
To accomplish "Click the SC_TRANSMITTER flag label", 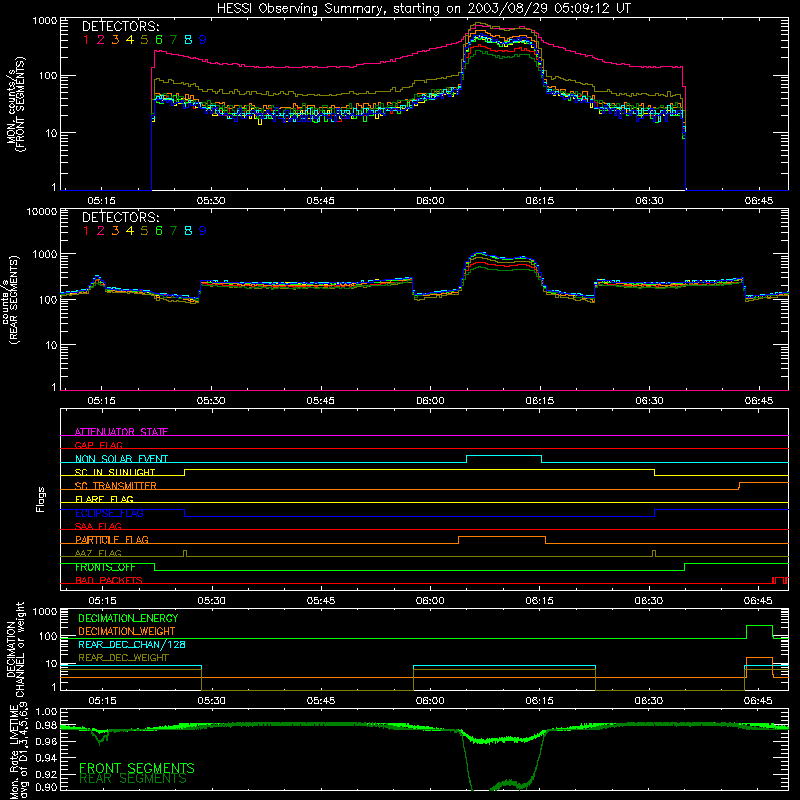I will [115, 485].
